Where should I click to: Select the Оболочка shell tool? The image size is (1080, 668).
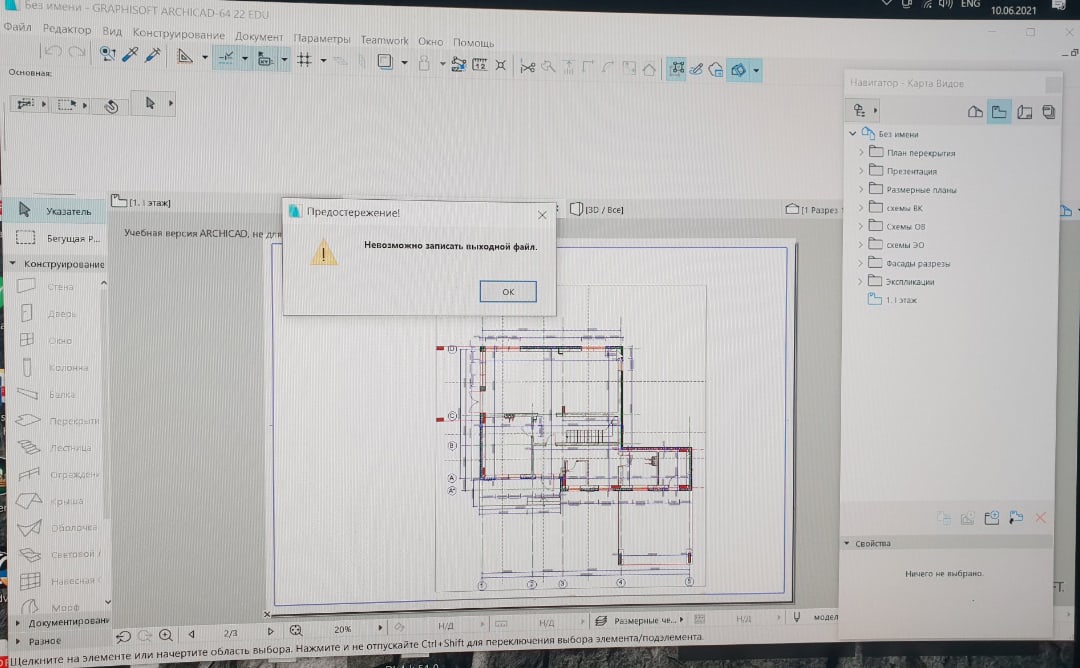[x=56, y=528]
